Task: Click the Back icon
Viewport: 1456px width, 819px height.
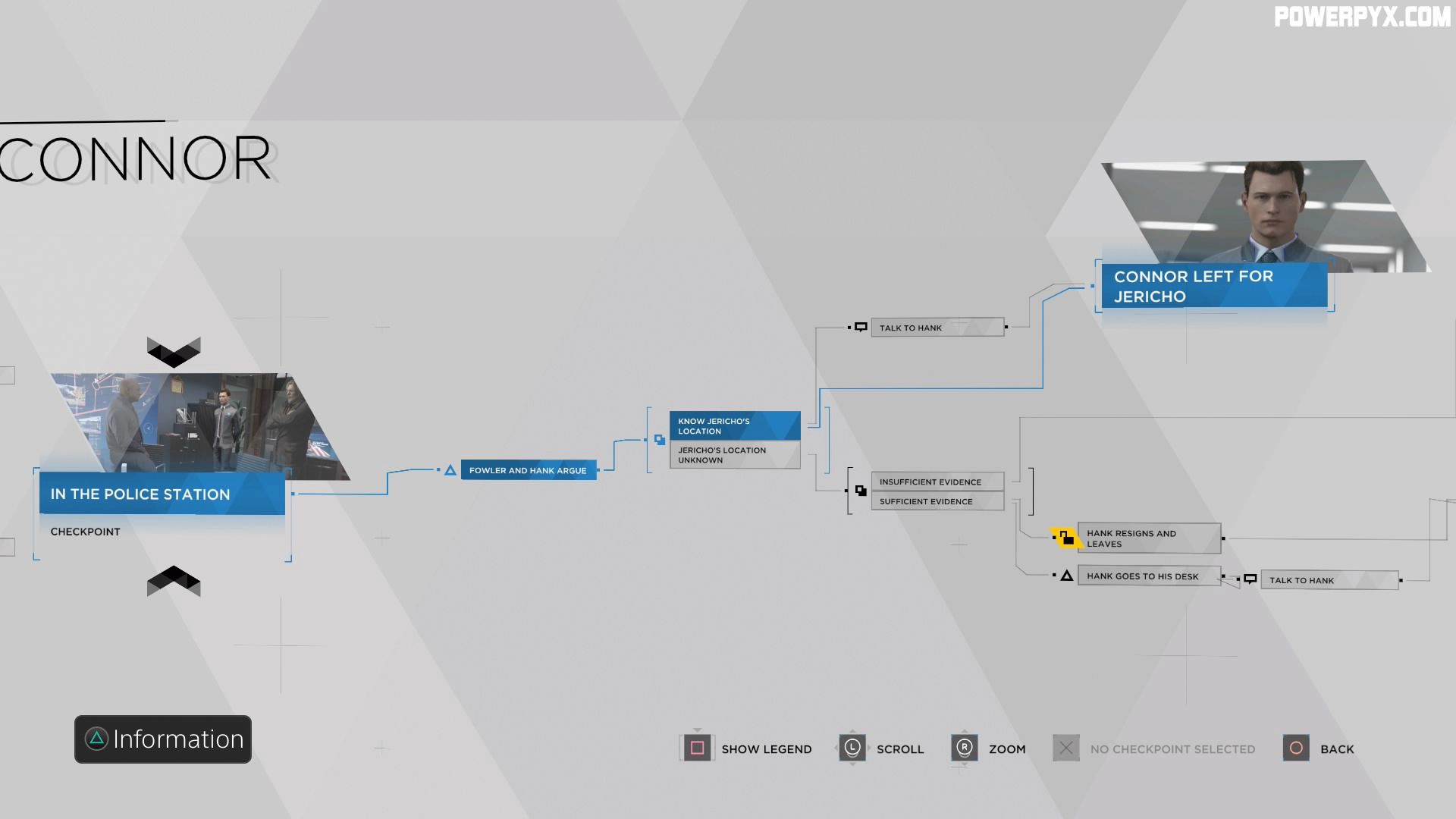Action: point(1298,748)
